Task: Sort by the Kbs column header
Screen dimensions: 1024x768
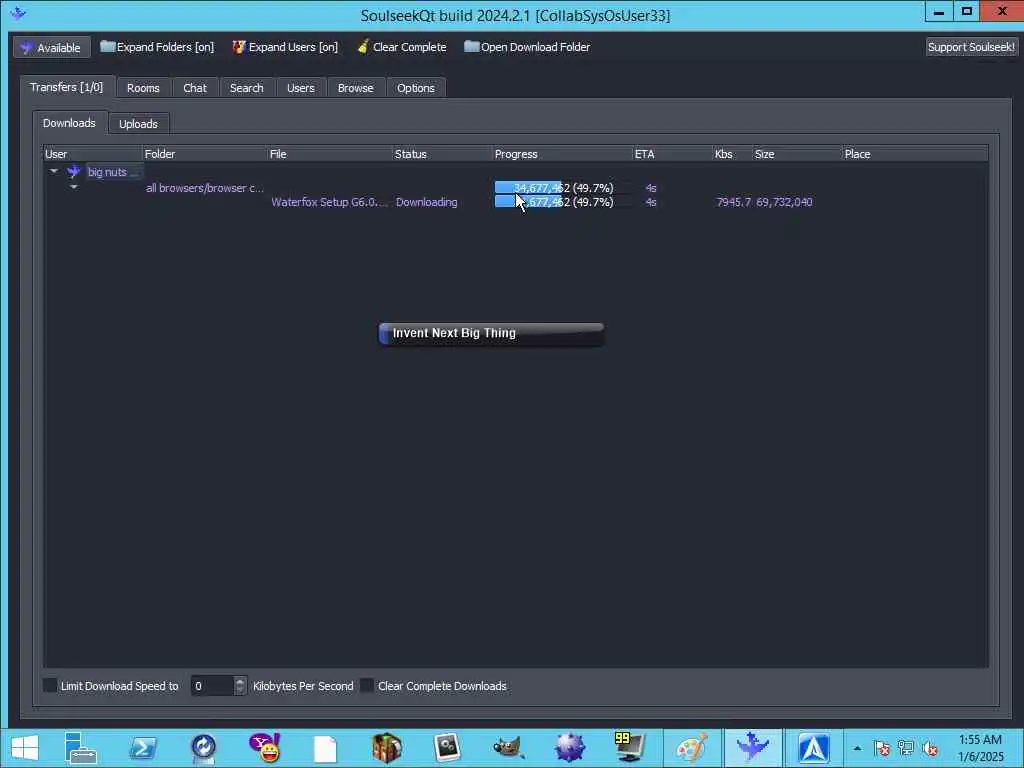Action: [733, 154]
